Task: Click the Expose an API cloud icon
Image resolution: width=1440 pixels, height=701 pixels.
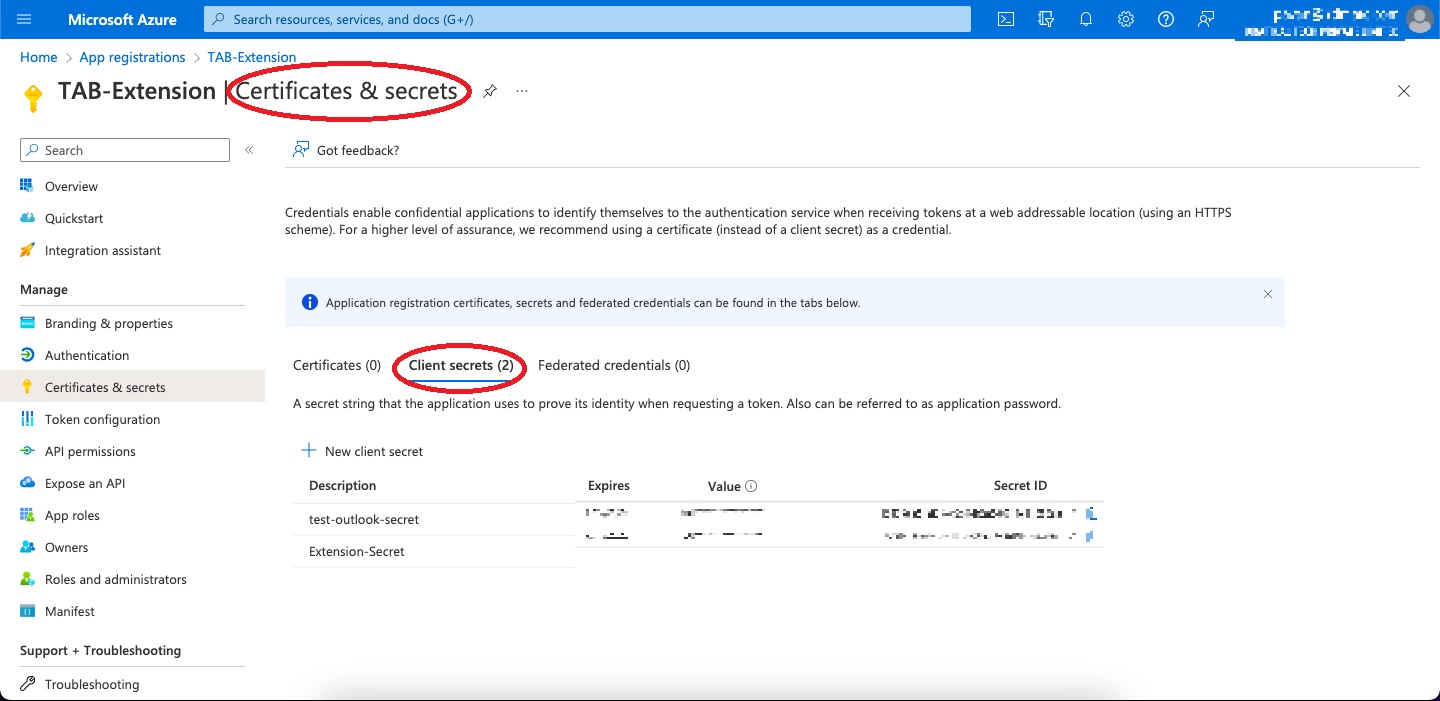Action: click(x=27, y=483)
